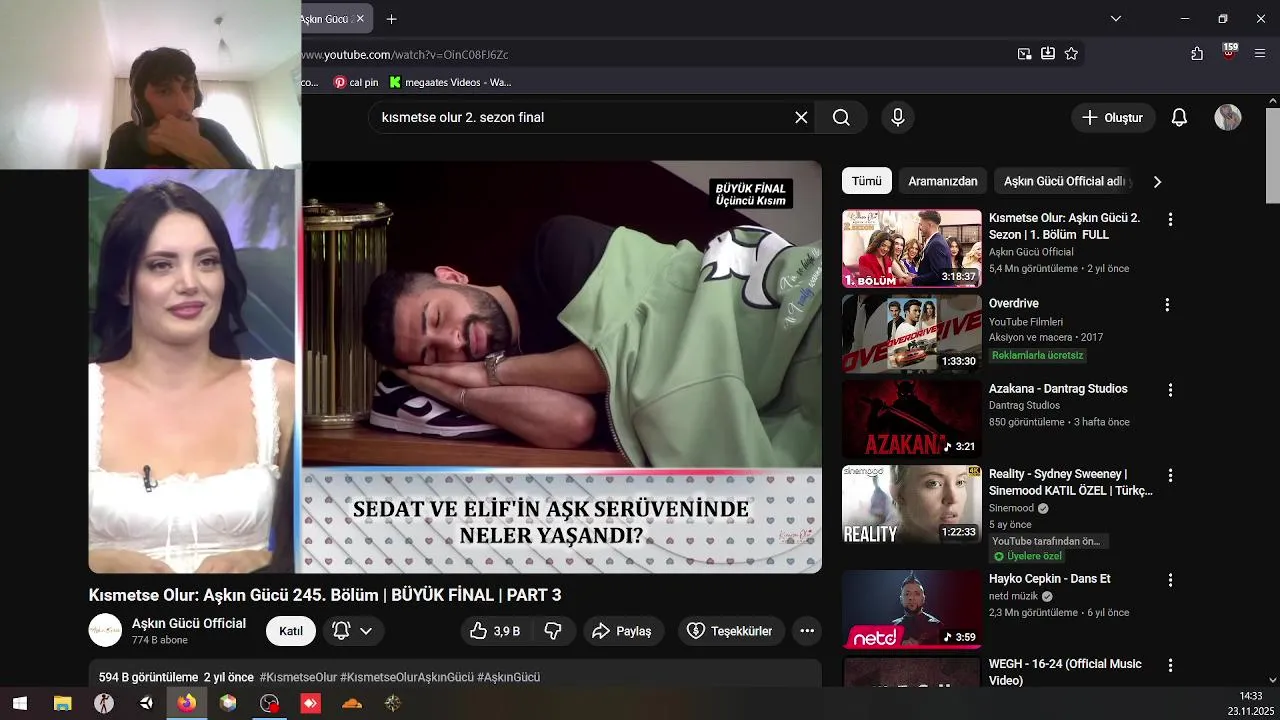Image resolution: width=1280 pixels, height=720 pixels.
Task: Open options for Overdrive video
Action: (1167, 305)
